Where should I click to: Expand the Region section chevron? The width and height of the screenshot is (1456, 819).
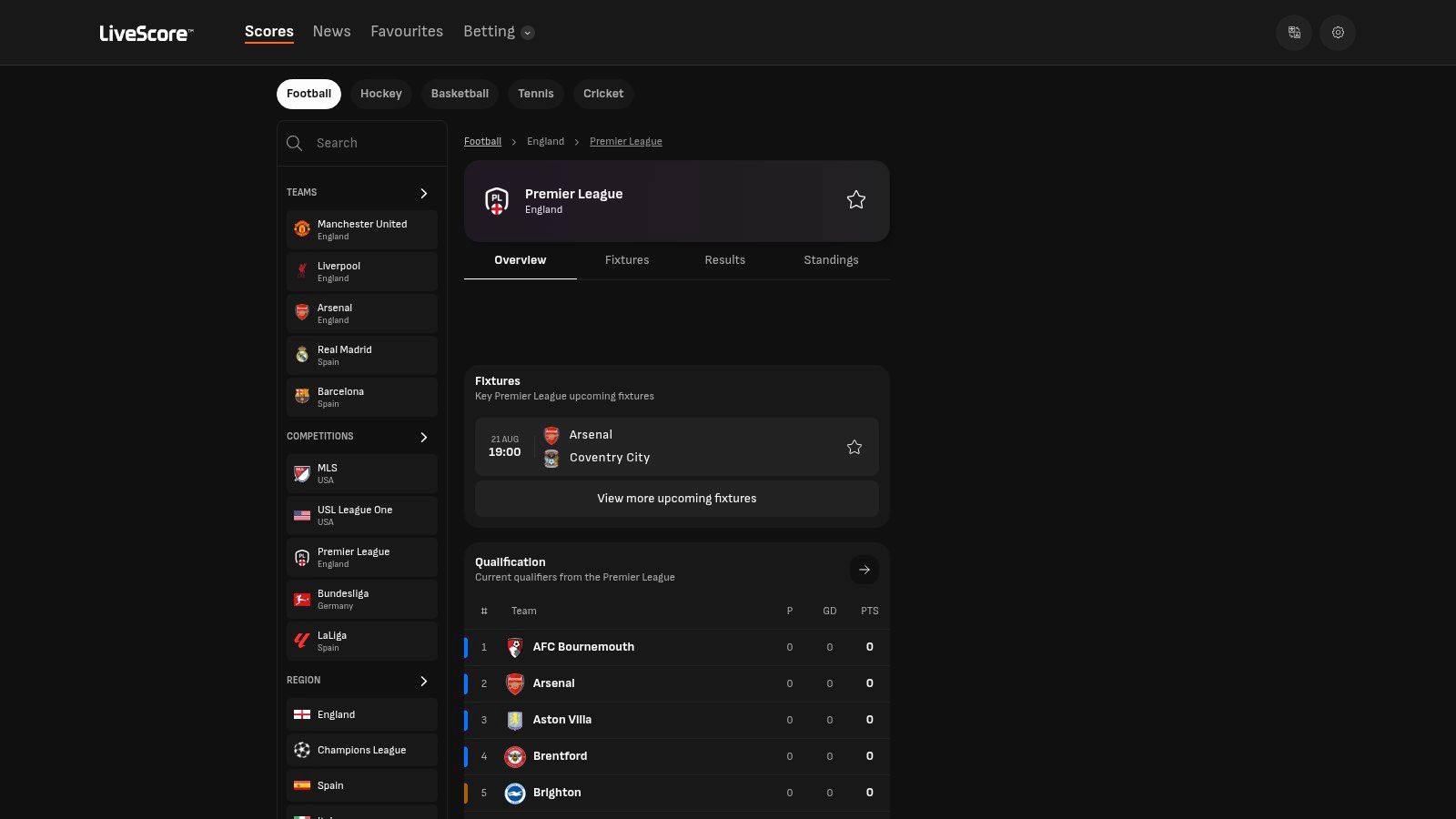point(424,681)
